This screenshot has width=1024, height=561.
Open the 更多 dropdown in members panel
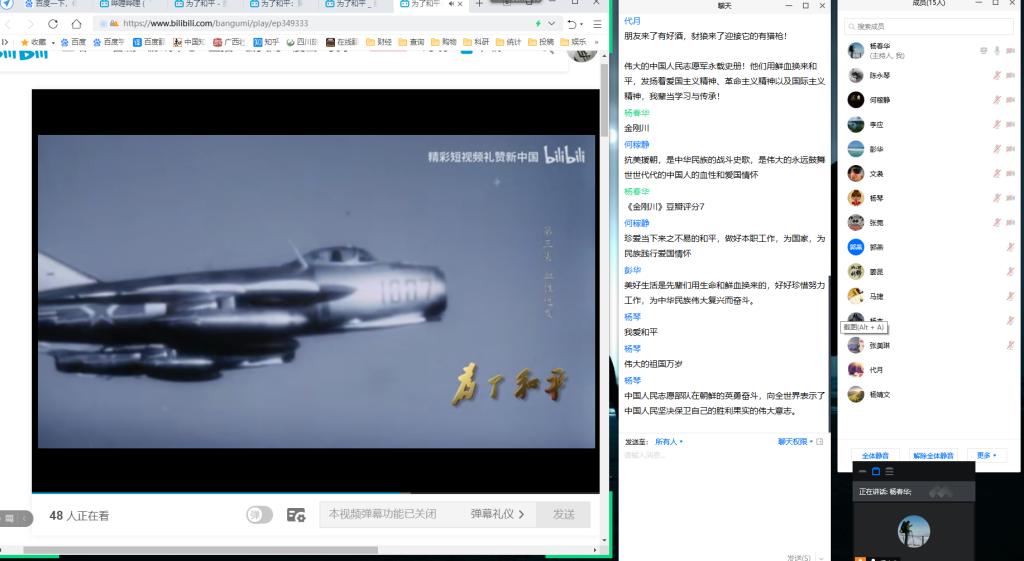tap(987, 455)
